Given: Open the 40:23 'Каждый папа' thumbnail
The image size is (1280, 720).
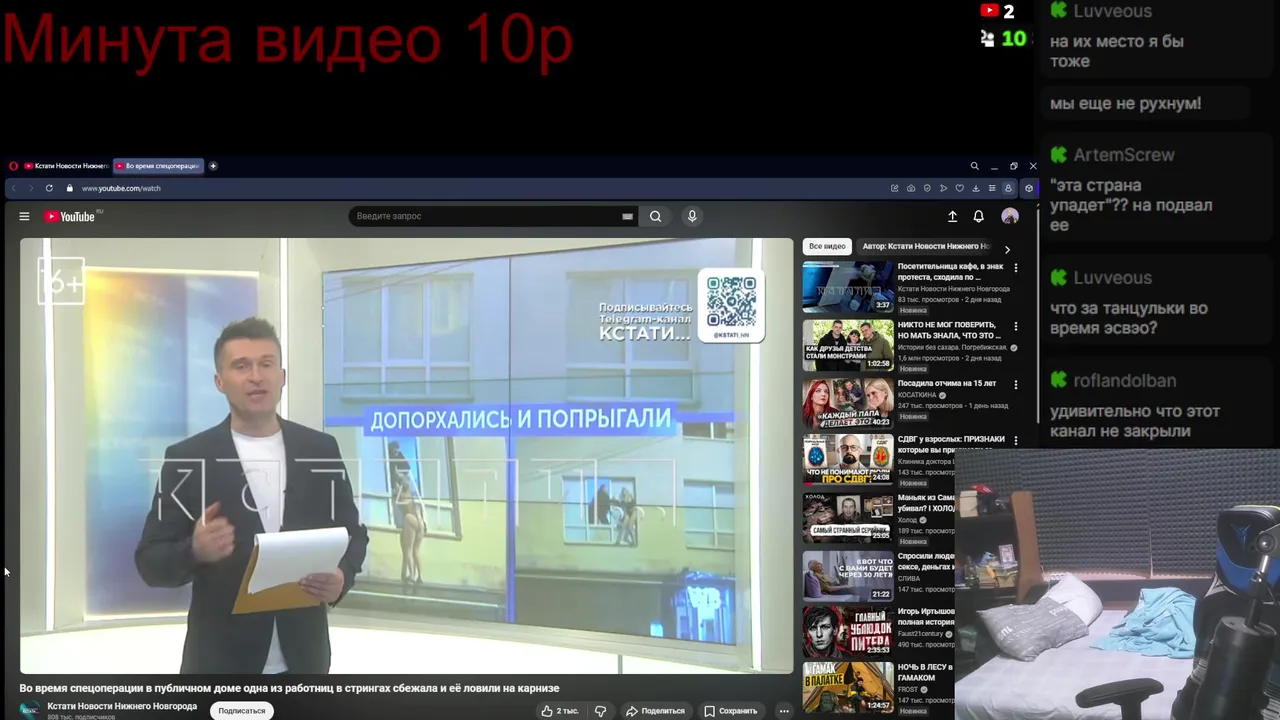Looking at the screenshot, I should [848, 403].
